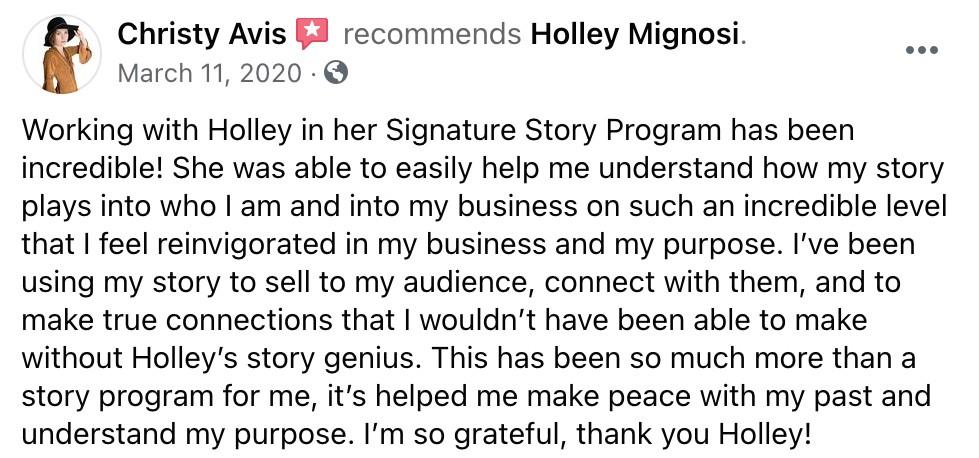Open Christy Avis's profile picture
Screen dimensions: 979x458
tap(62, 54)
